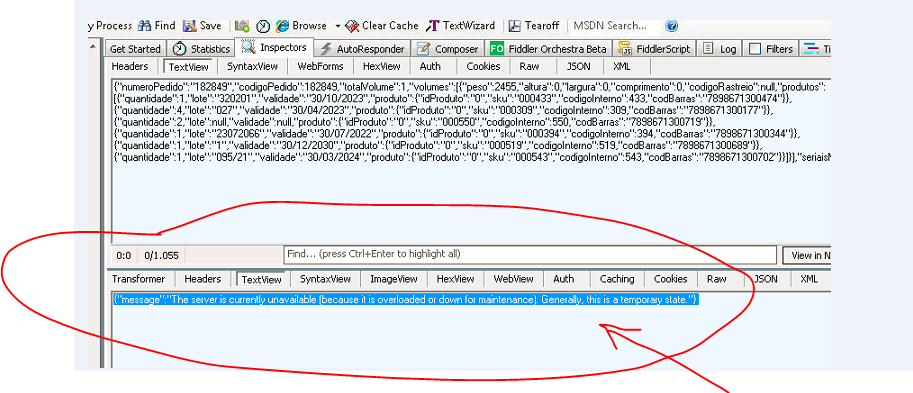The width and height of the screenshot is (913, 393).
Task: Click Clear Cache in the toolbar
Action: pos(382,26)
